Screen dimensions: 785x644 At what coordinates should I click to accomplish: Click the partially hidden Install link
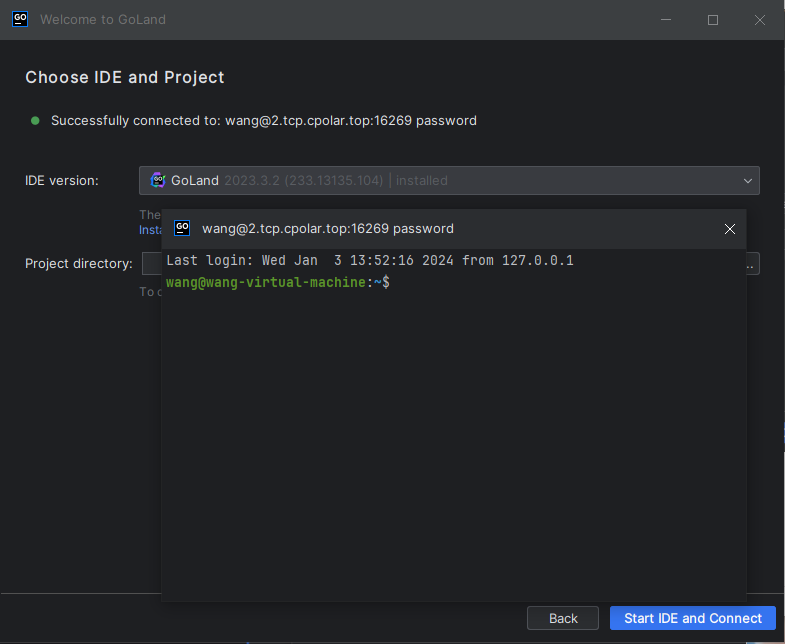[x=149, y=230]
